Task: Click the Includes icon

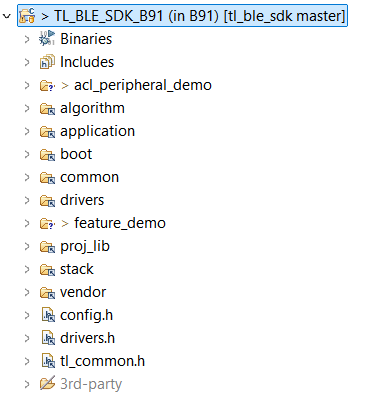Action: (x=47, y=62)
